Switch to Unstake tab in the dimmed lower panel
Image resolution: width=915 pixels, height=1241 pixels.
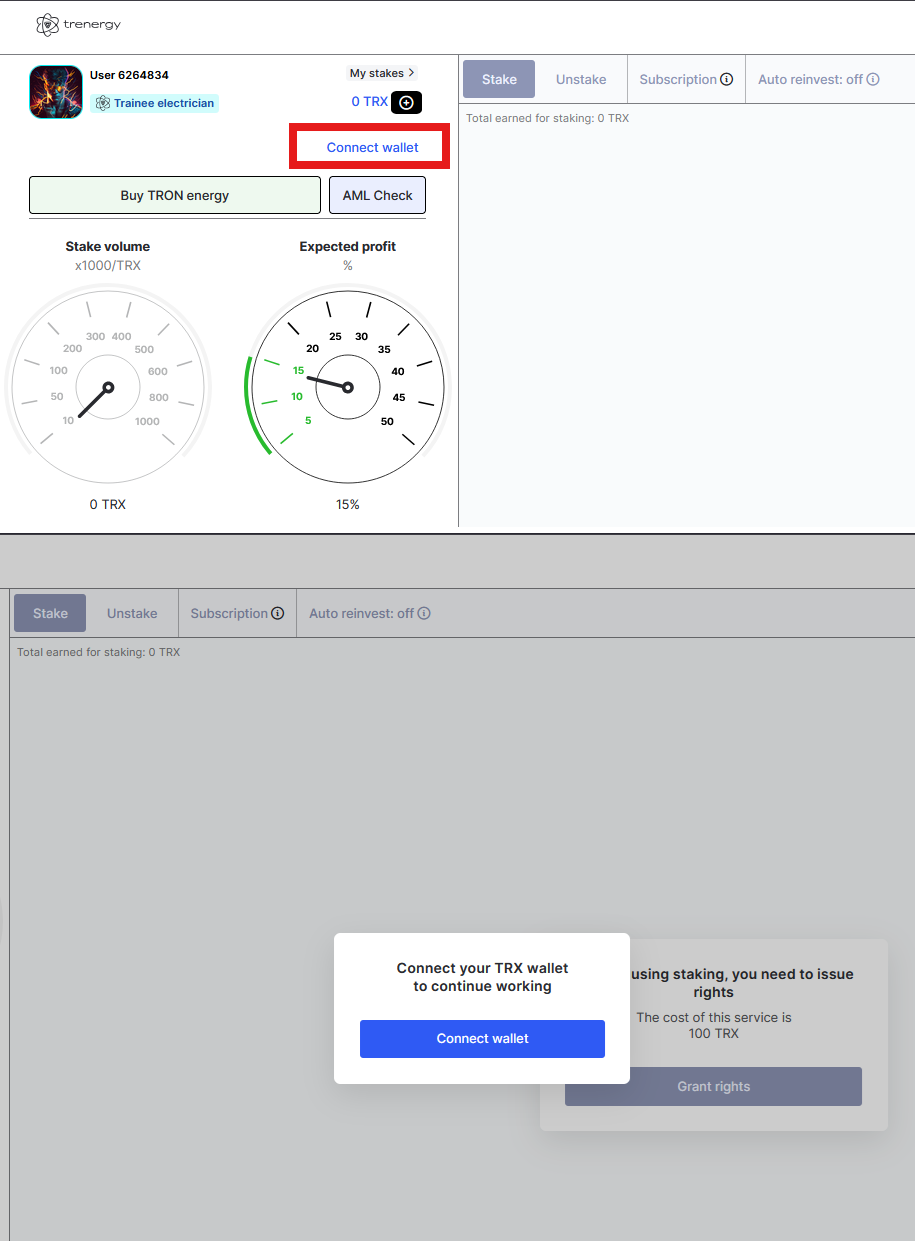(x=132, y=613)
